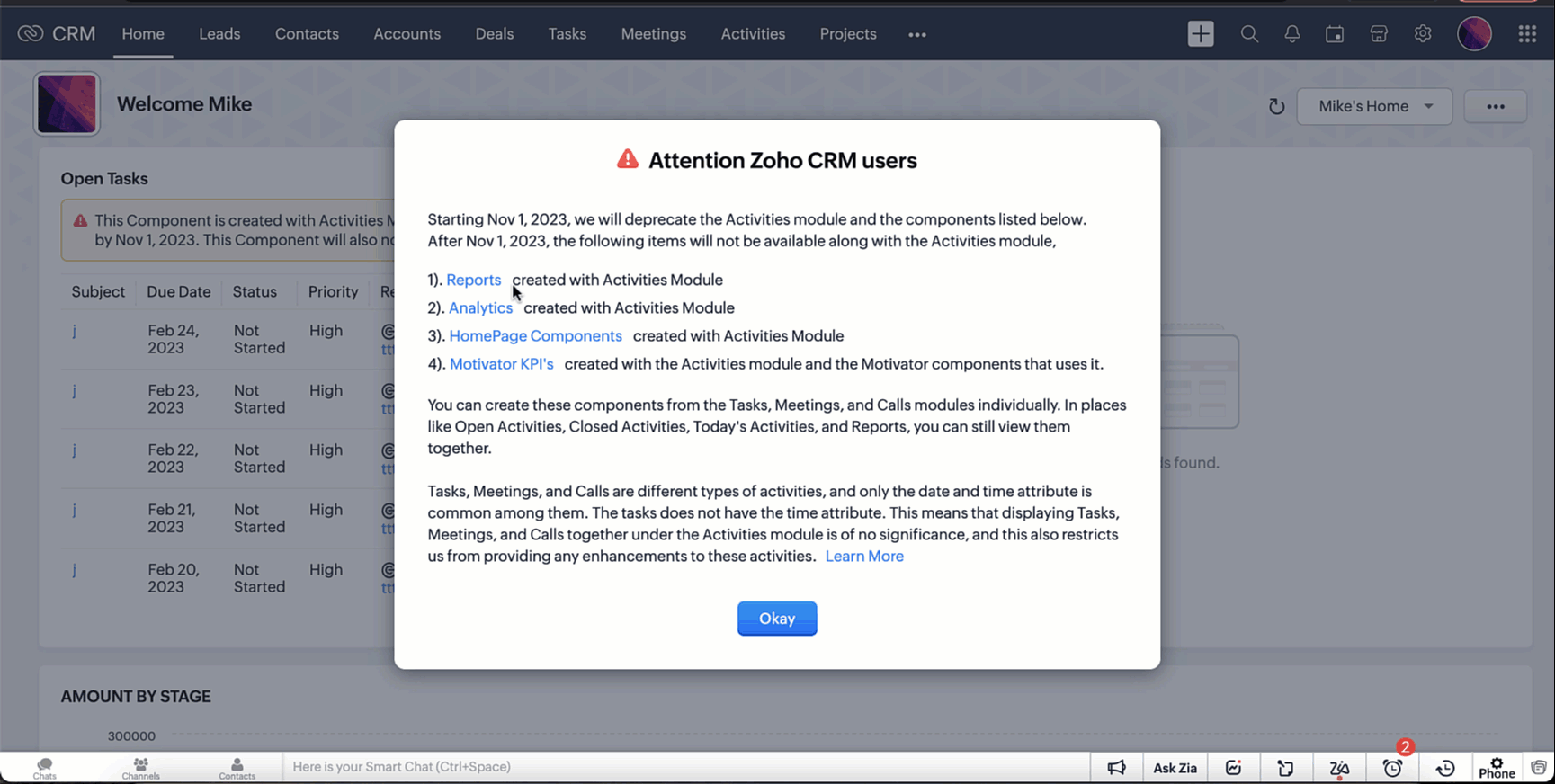
Task: Click the Okay button in the dialog
Action: click(777, 619)
